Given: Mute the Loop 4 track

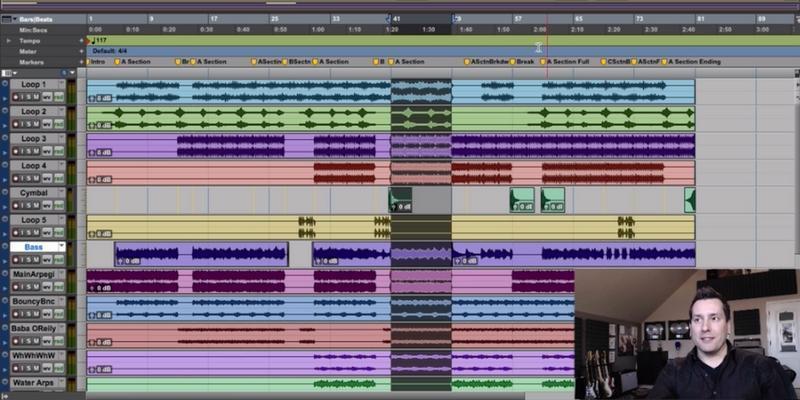Looking at the screenshot, I should [36, 178].
